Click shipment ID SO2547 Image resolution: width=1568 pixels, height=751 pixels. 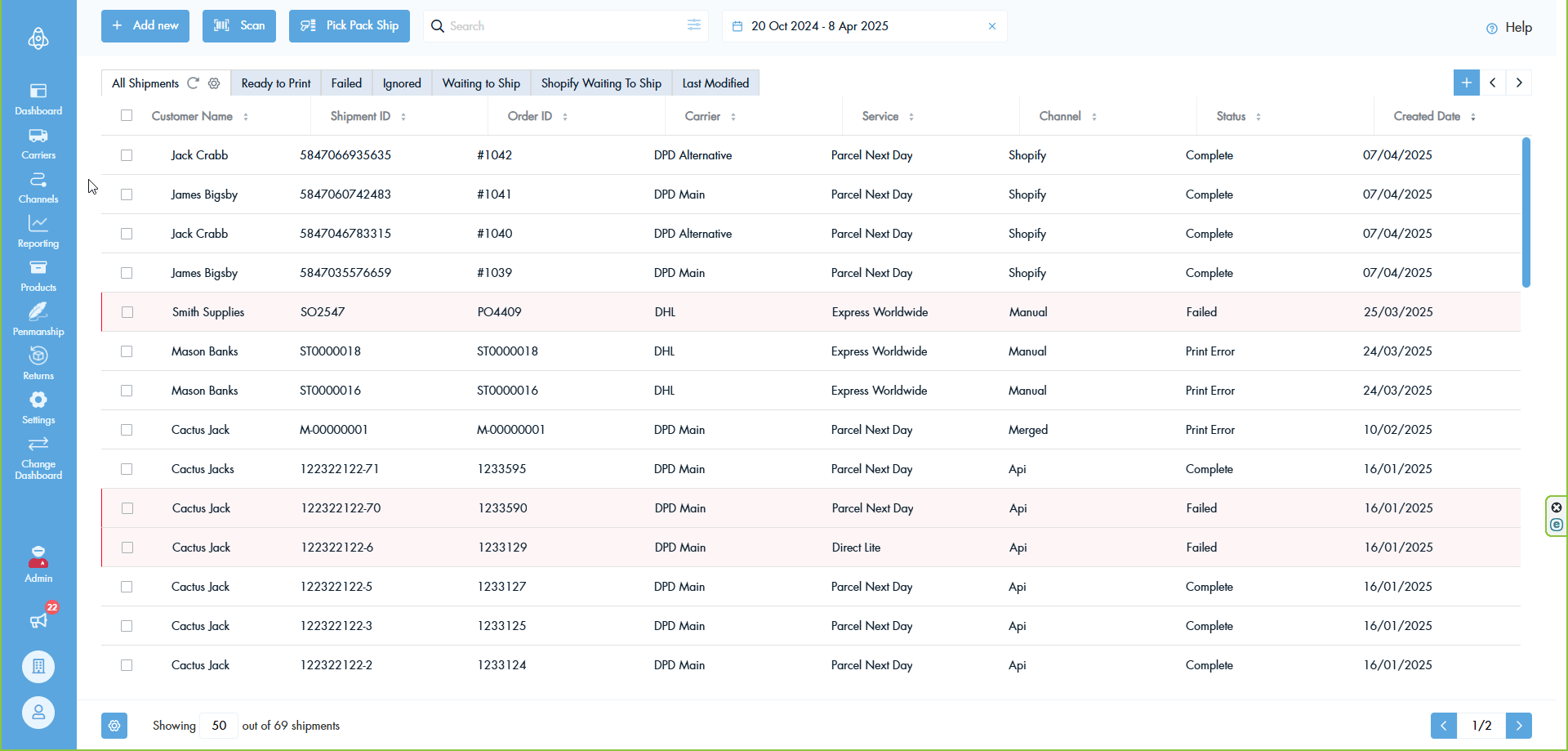[x=323, y=312]
